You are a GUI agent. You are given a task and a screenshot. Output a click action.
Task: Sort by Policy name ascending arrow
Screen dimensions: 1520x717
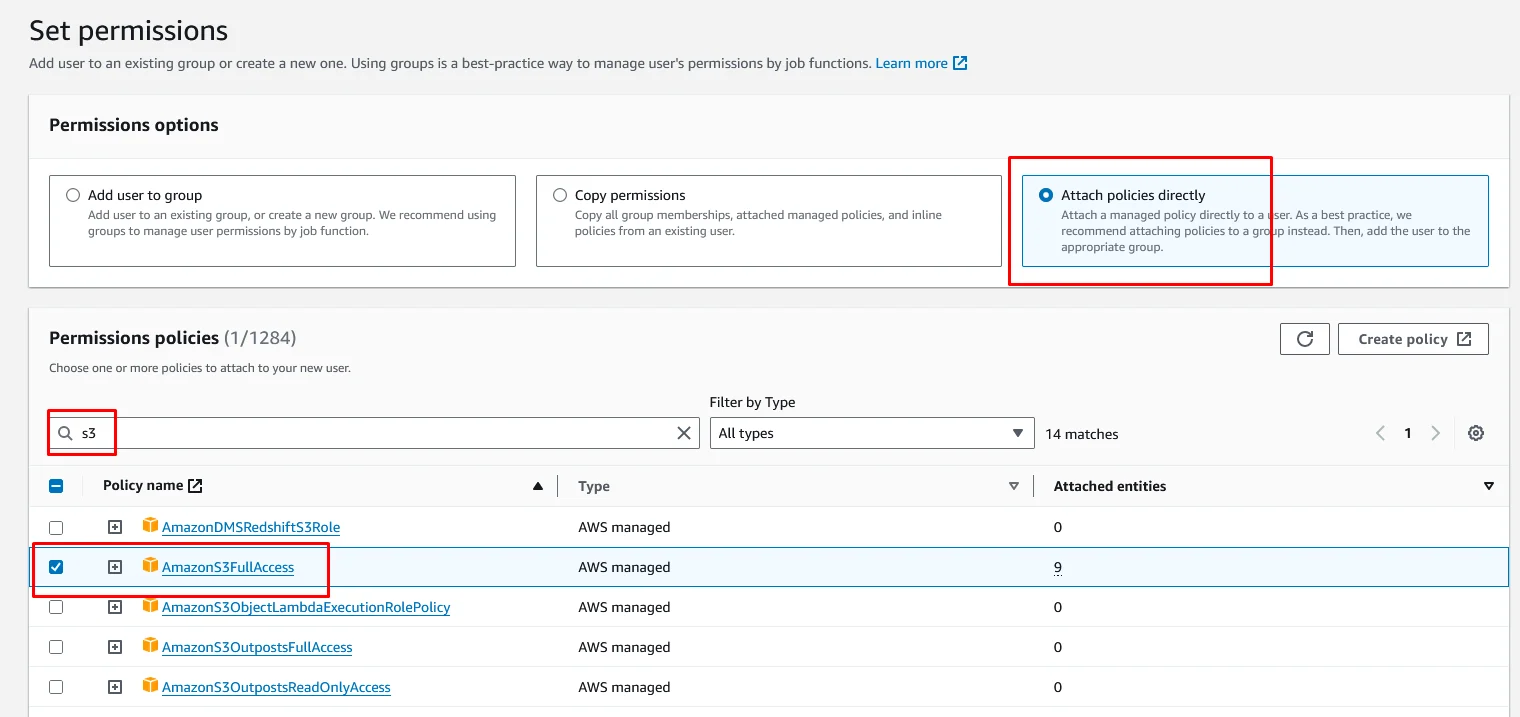pyautogui.click(x=538, y=486)
